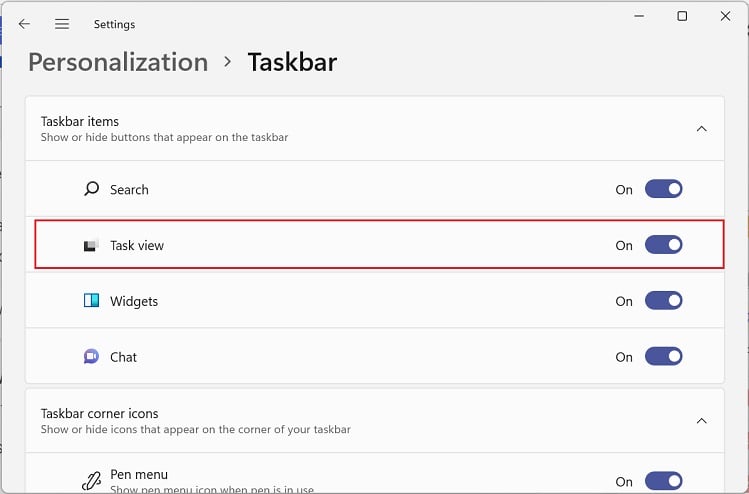Screen dimensions: 749x494
Task: Click the Taskbar breadcrumb title
Action: click(x=292, y=62)
